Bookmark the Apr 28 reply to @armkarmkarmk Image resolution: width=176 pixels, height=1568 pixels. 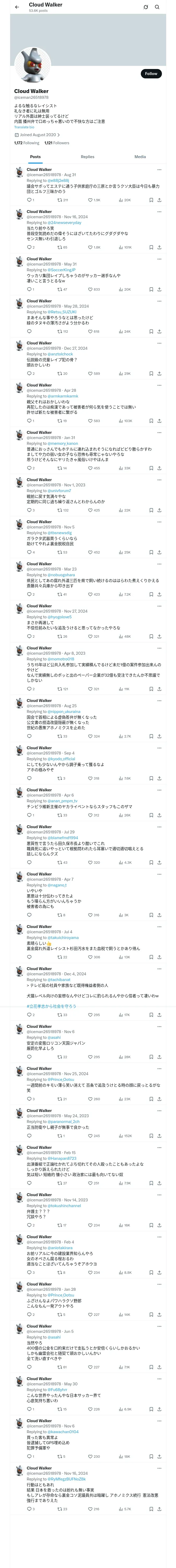[151, 420]
